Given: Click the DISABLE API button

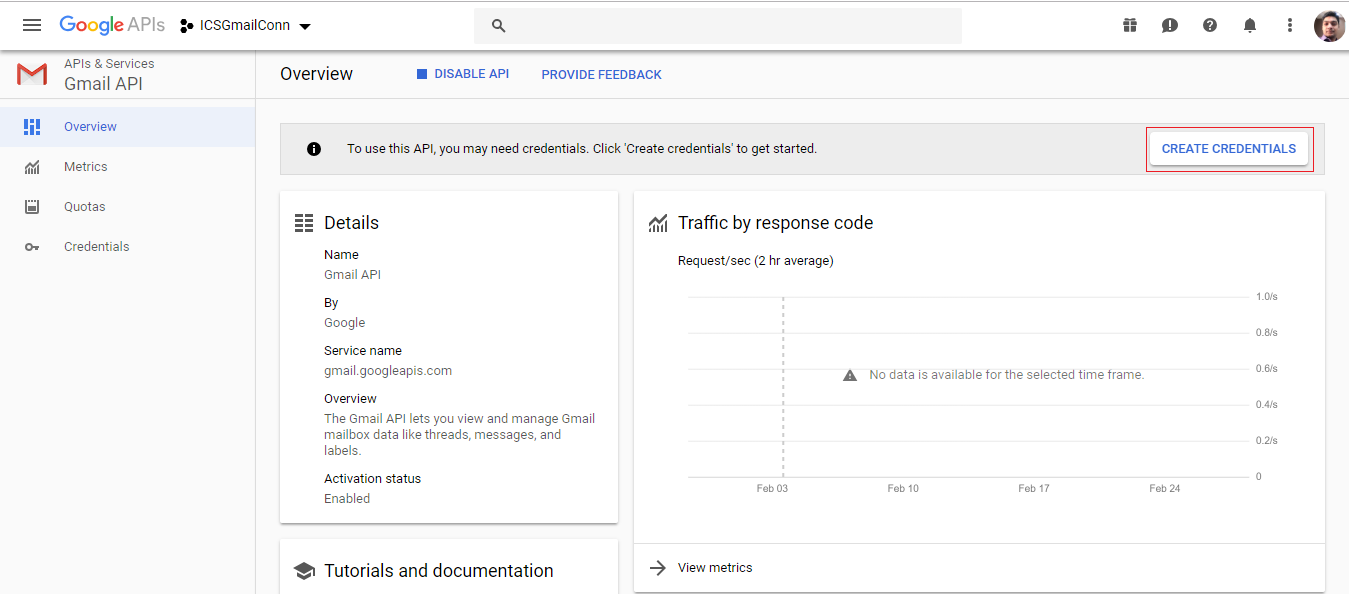Looking at the screenshot, I should [463, 74].
